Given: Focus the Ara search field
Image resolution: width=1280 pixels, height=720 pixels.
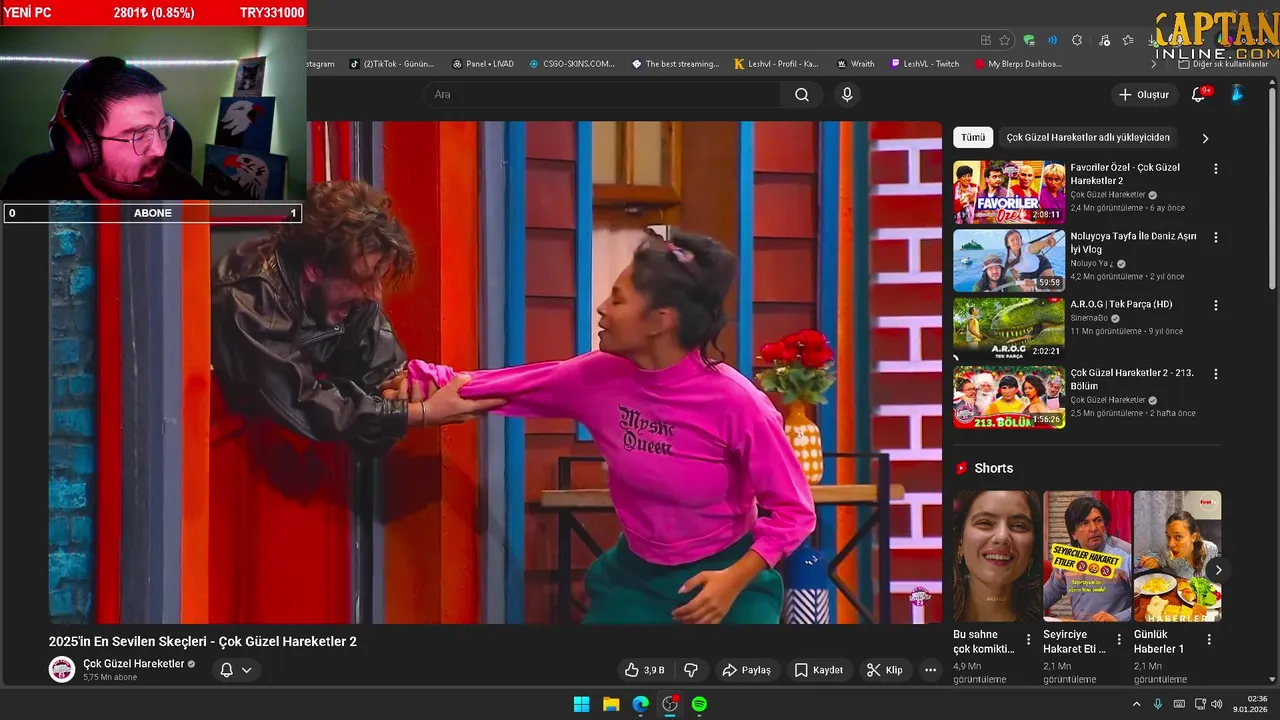Looking at the screenshot, I should (603, 95).
